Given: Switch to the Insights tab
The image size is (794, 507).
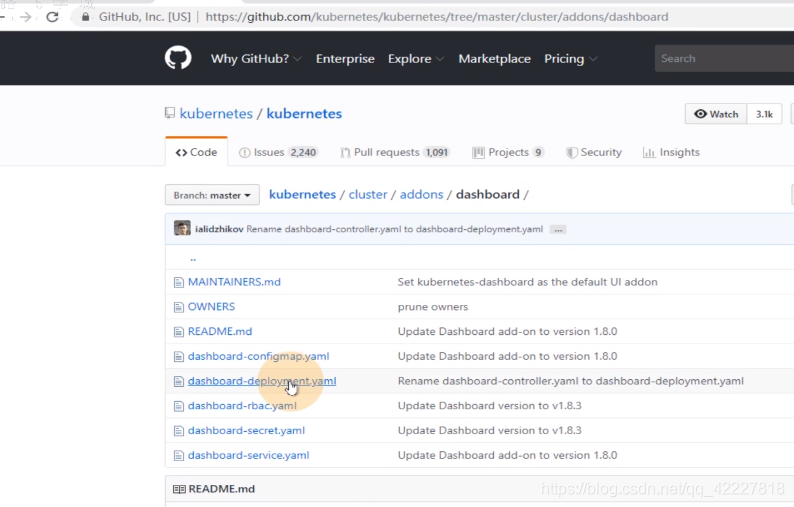Looking at the screenshot, I should 671,152.
